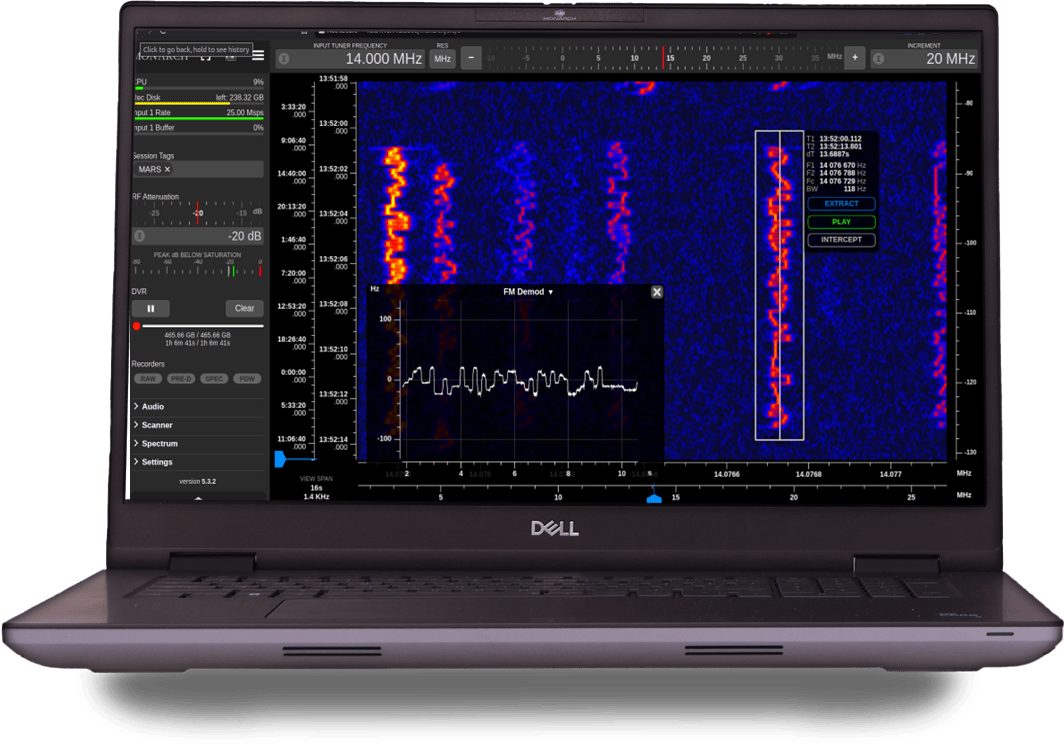The width and height of the screenshot is (1064, 744).
Task: Expand the Audio section
Action: pos(153,407)
